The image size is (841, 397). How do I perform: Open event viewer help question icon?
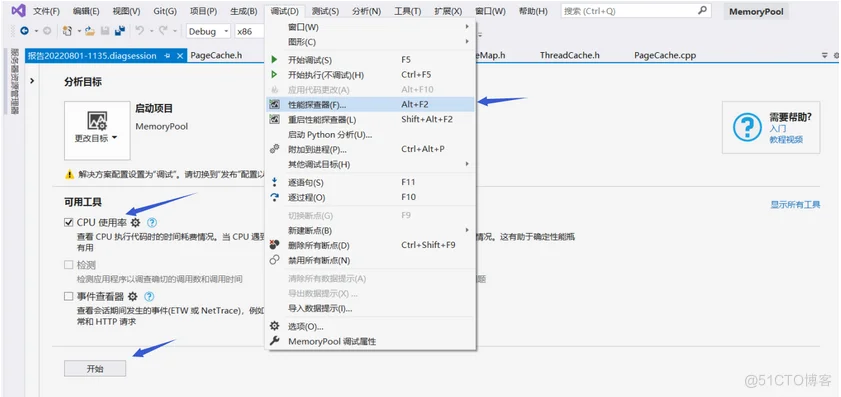tap(150, 296)
